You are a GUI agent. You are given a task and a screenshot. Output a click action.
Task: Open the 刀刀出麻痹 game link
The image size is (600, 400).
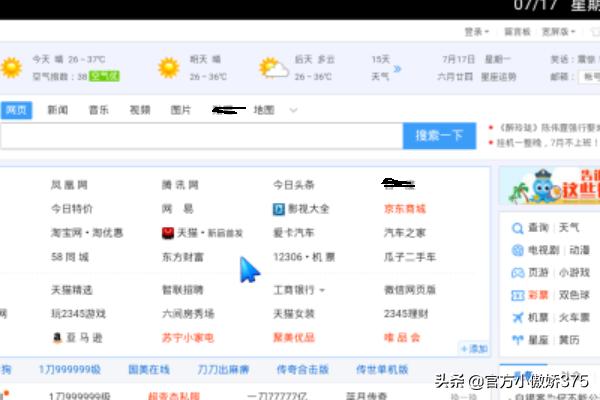pyautogui.click(x=223, y=369)
